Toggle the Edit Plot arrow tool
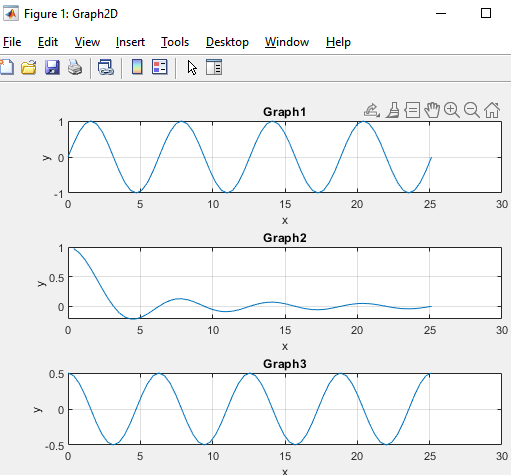The height and width of the screenshot is (475, 511). (192, 68)
